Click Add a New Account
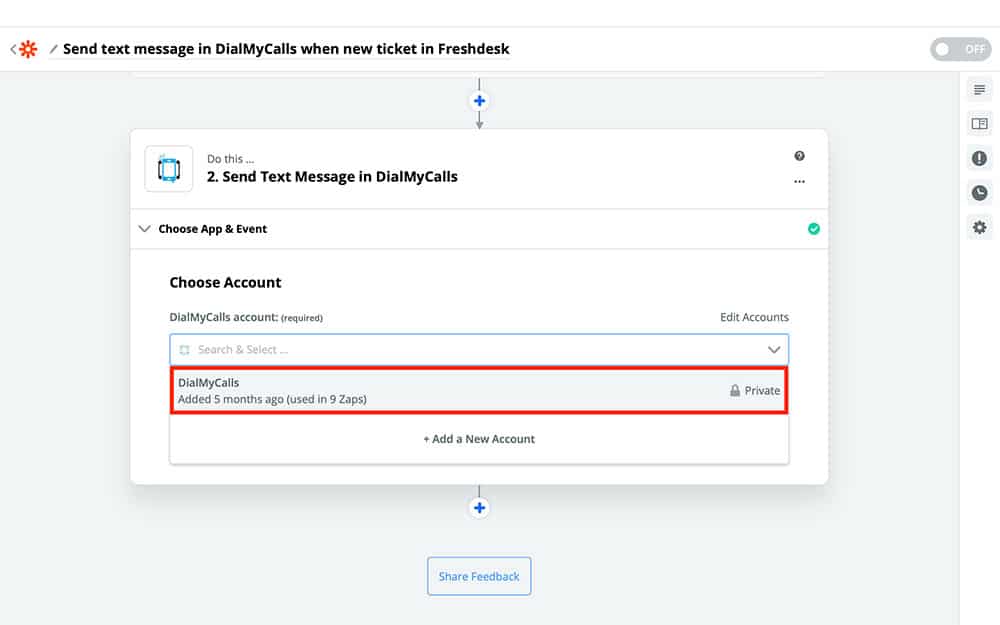This screenshot has width=1000, height=625. 479,439
